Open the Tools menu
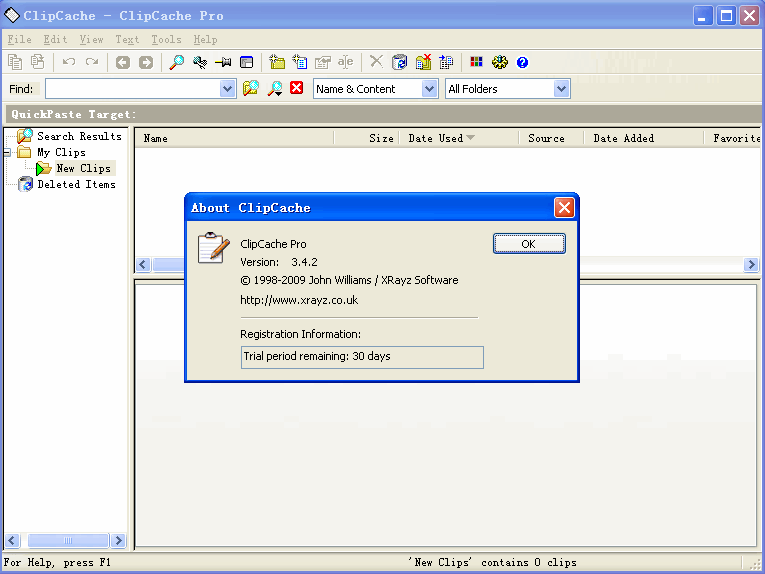 point(166,40)
